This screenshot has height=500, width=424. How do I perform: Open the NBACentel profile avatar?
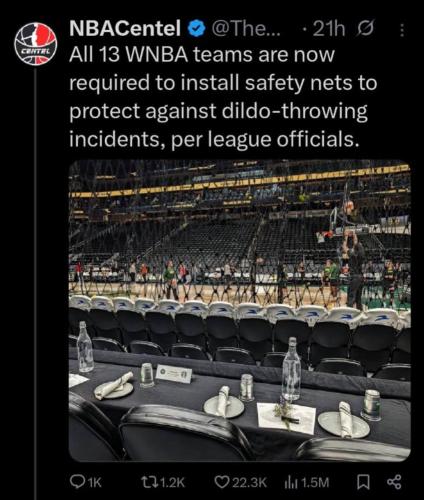pyautogui.click(x=36, y=43)
